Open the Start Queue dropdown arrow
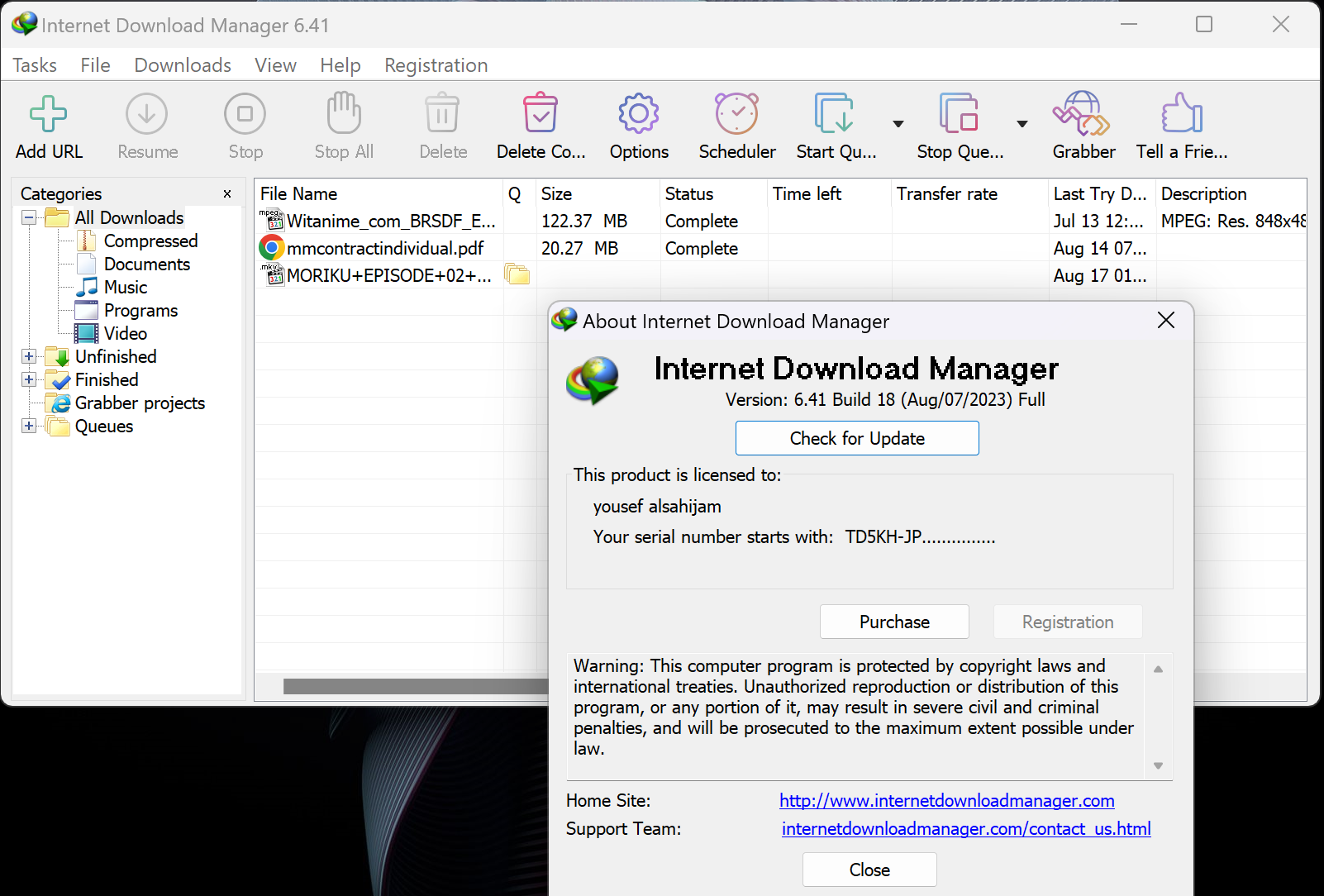Screen dimensions: 1324x896 point(898,124)
